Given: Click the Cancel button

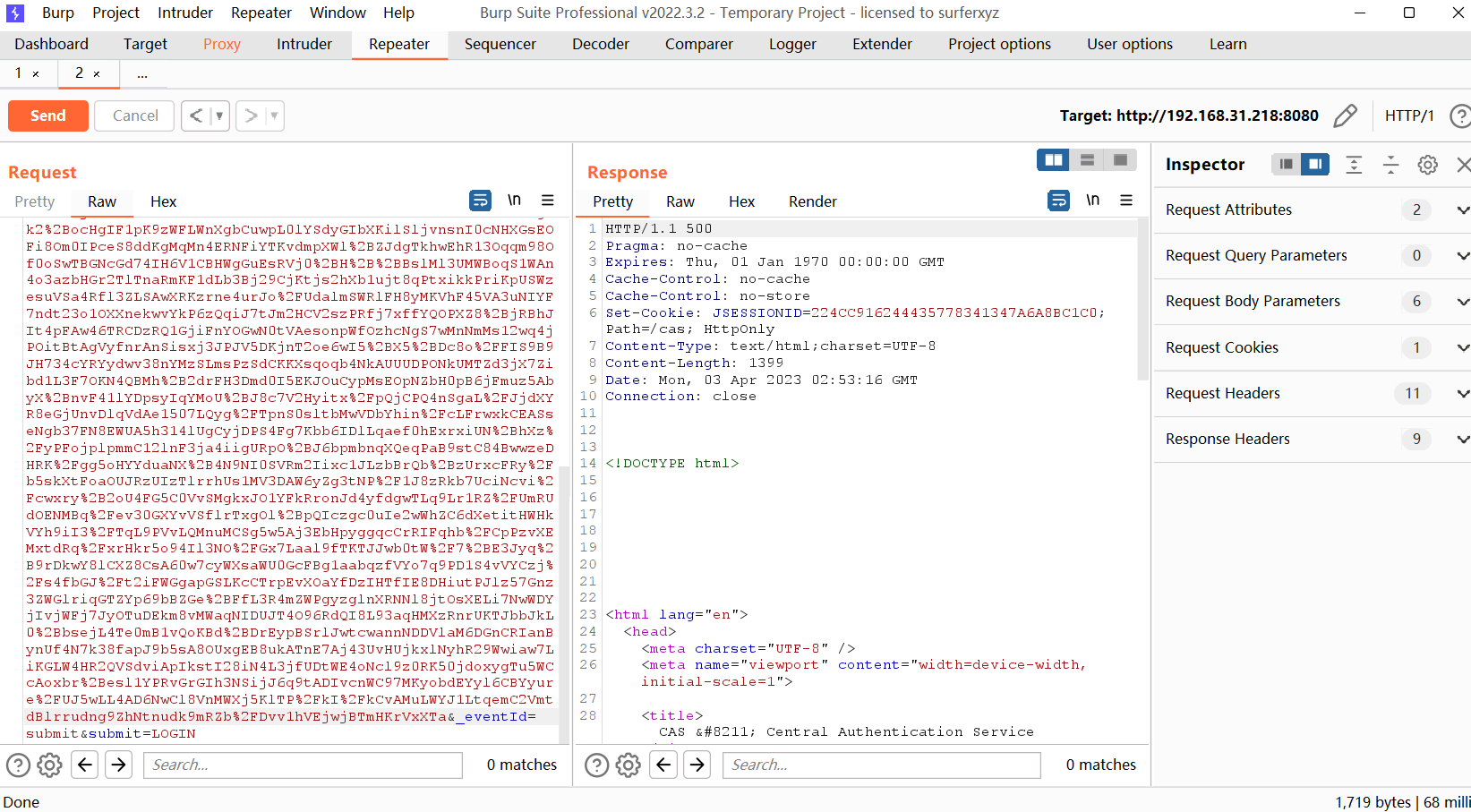Looking at the screenshot, I should coord(133,115).
